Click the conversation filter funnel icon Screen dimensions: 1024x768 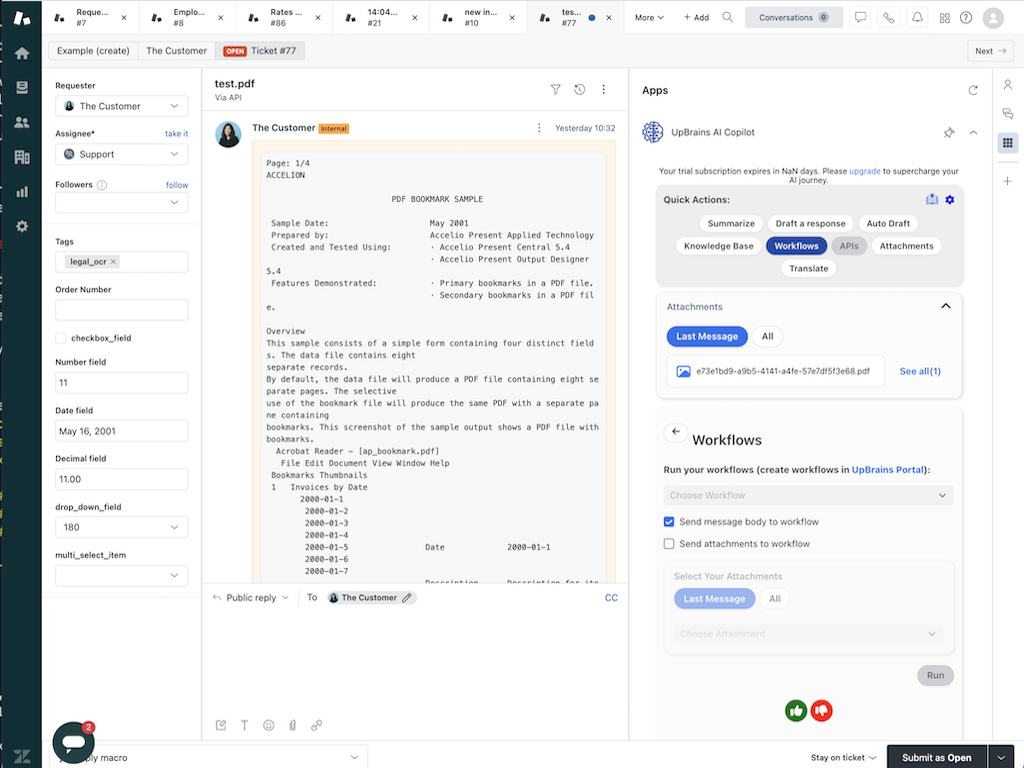pyautogui.click(x=555, y=89)
